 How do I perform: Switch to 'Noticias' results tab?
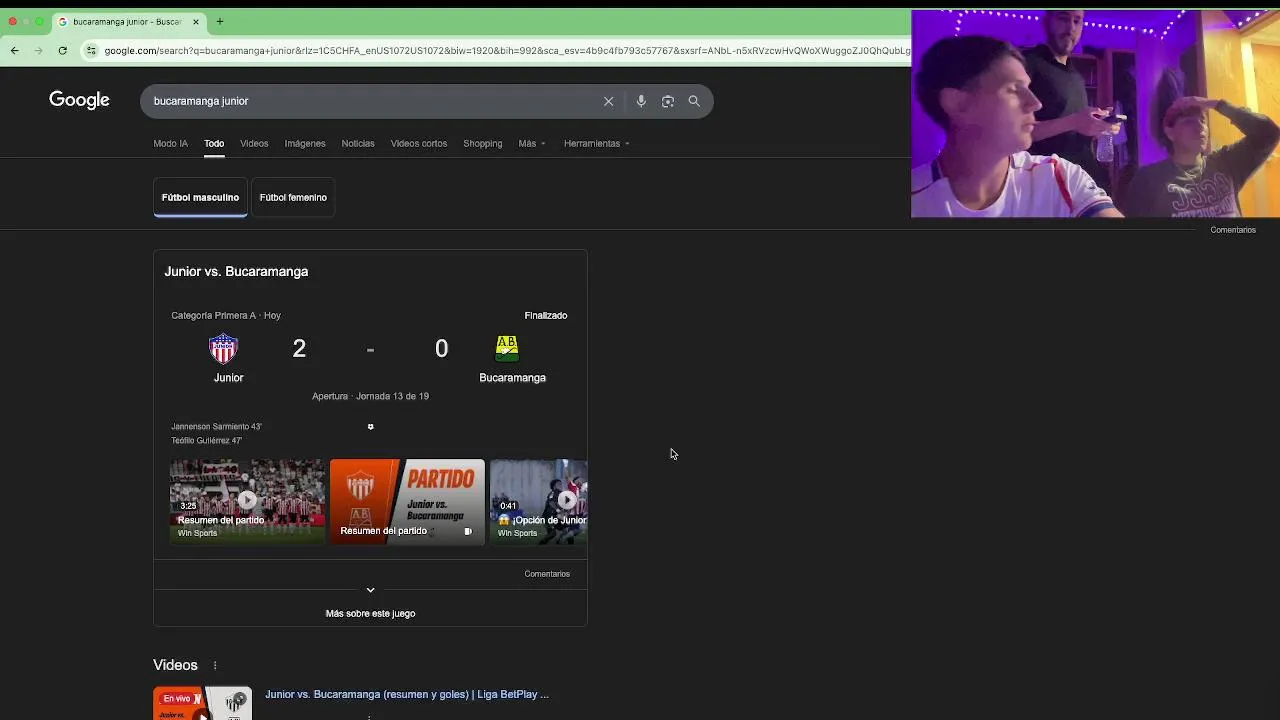pos(358,143)
